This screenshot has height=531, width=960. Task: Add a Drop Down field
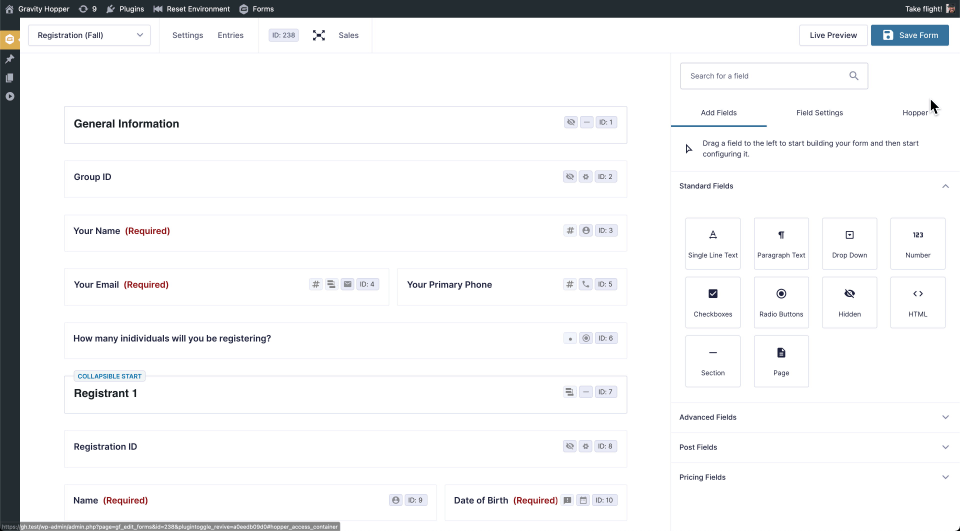tap(849, 244)
